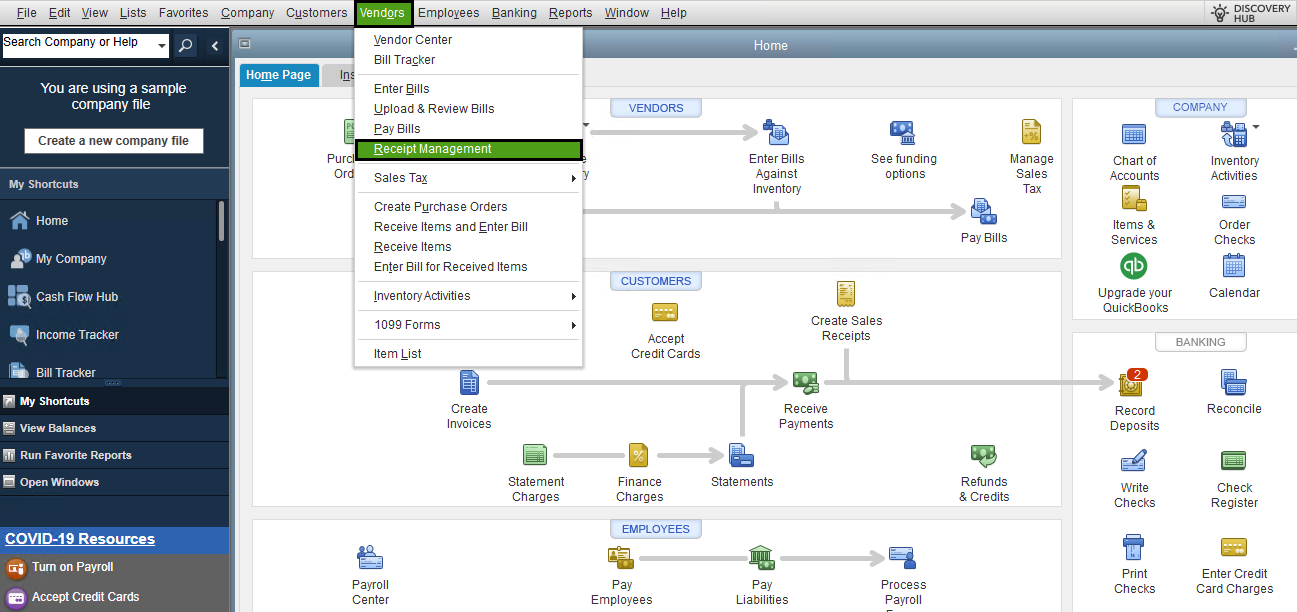Open Run Favorite Reports section
Viewport: 1297px width, 612px height.
(114, 455)
